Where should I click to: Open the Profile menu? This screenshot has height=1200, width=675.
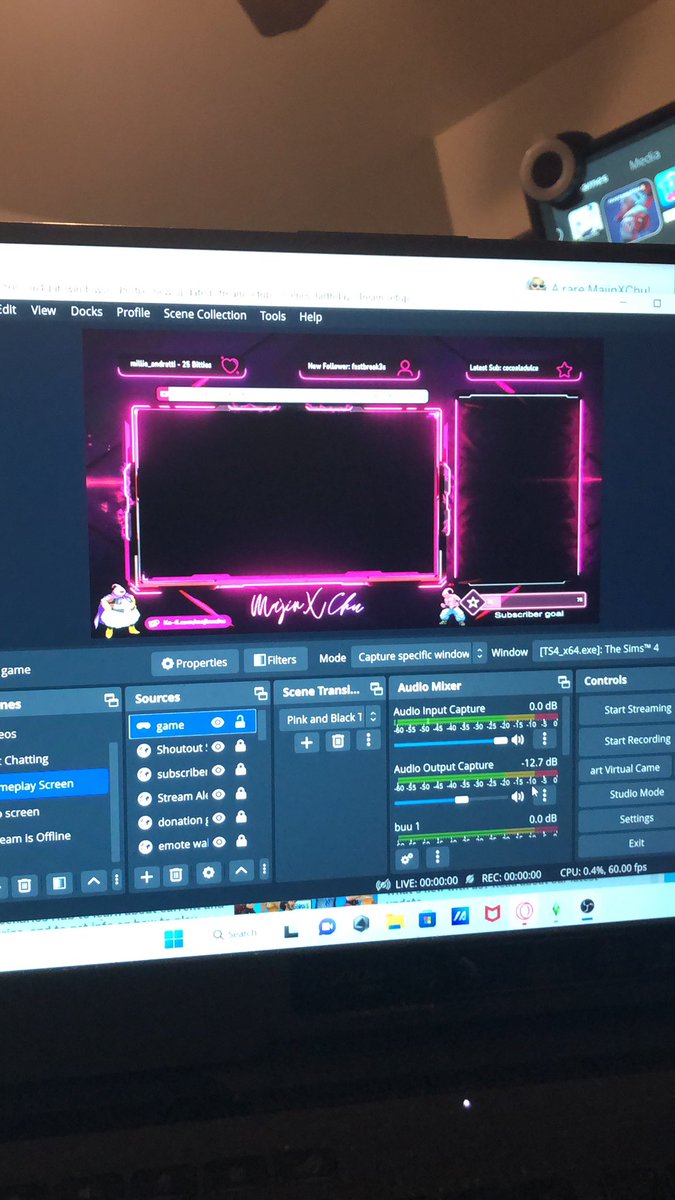pos(133,312)
